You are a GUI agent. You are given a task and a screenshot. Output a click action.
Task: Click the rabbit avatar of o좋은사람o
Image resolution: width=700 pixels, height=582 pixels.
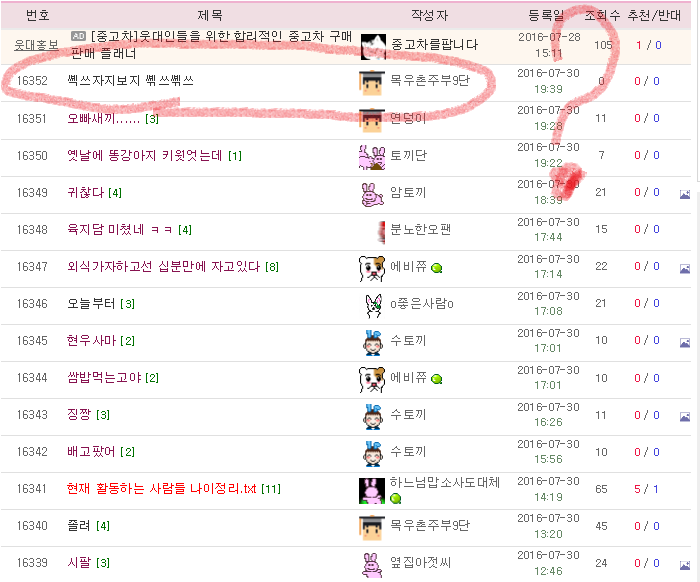[x=373, y=305]
